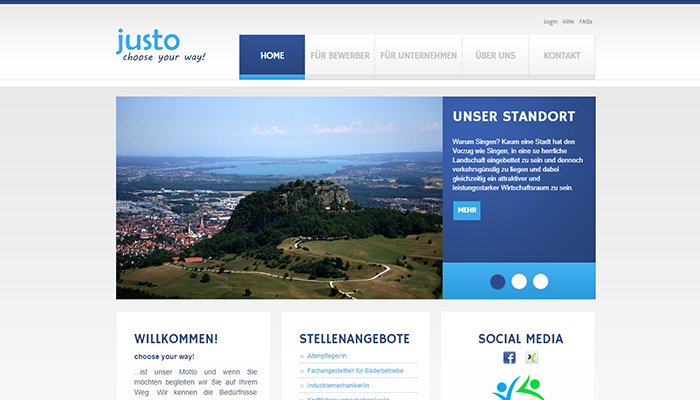700x400 pixels.
Task: Open the FÜR BEWERBER tab
Action: pyautogui.click(x=340, y=57)
